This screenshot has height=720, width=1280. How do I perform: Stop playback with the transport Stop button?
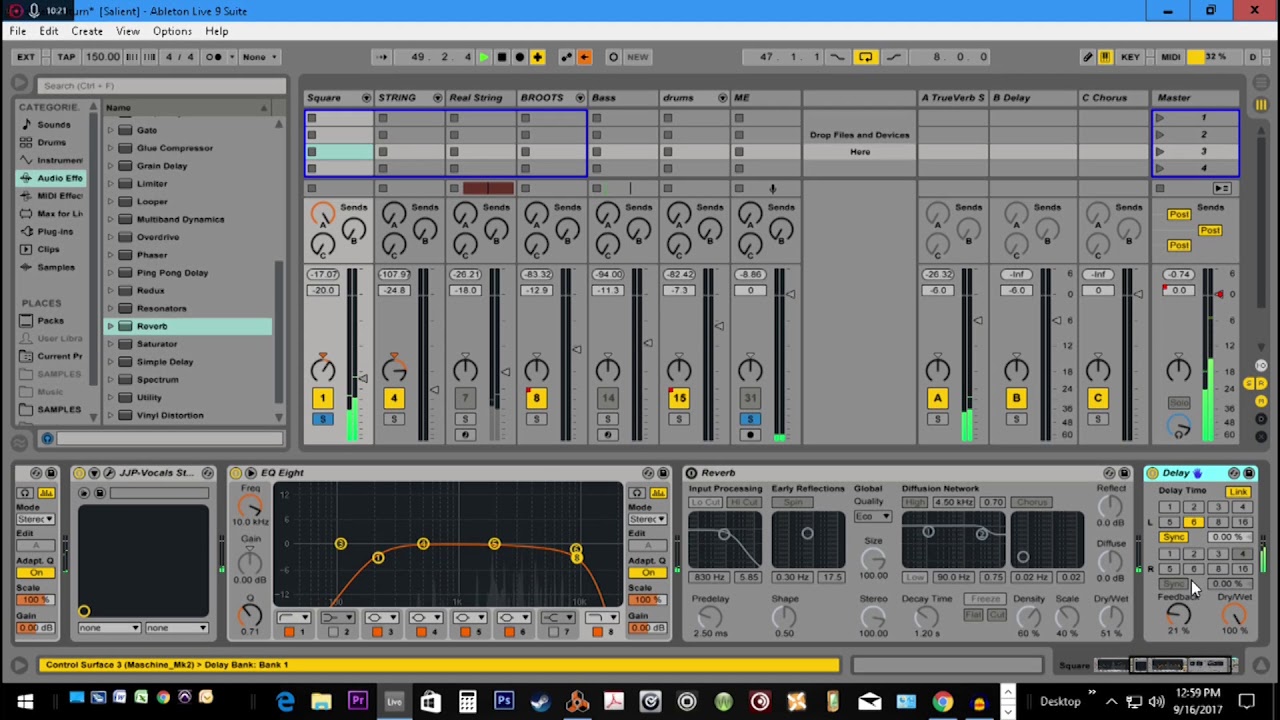point(502,57)
